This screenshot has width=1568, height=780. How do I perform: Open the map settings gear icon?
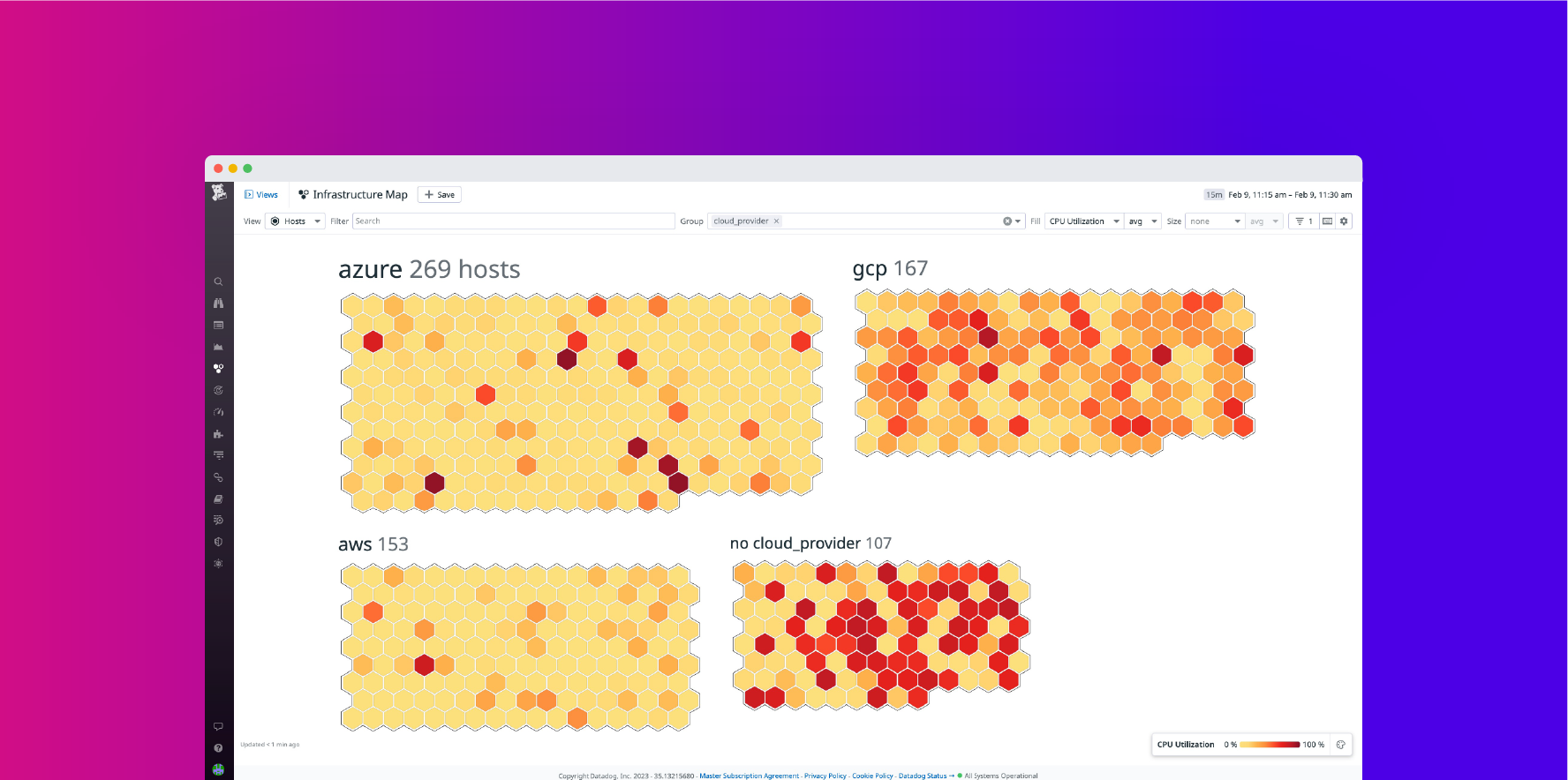(1344, 221)
